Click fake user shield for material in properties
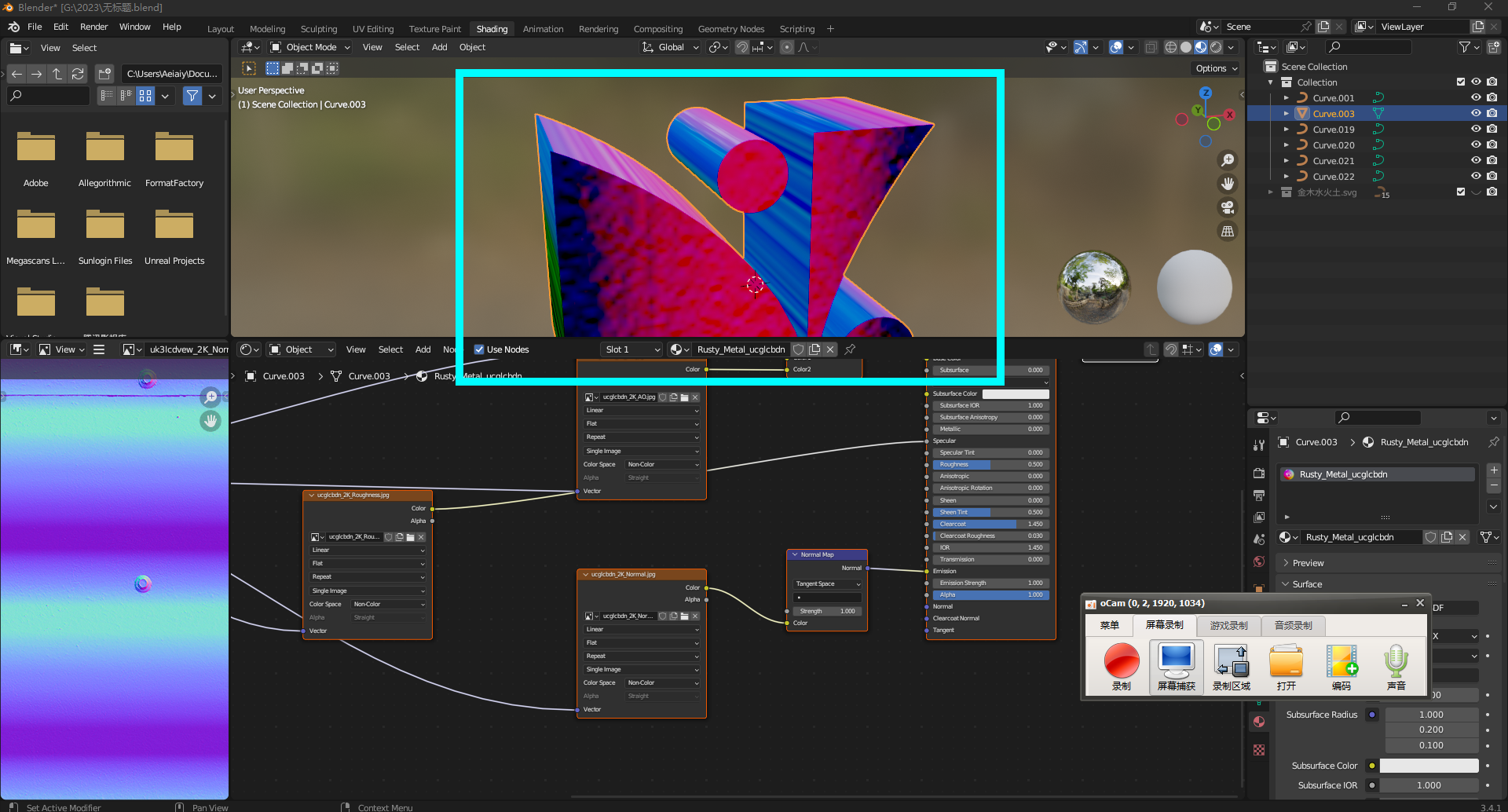1508x812 pixels. (1430, 537)
